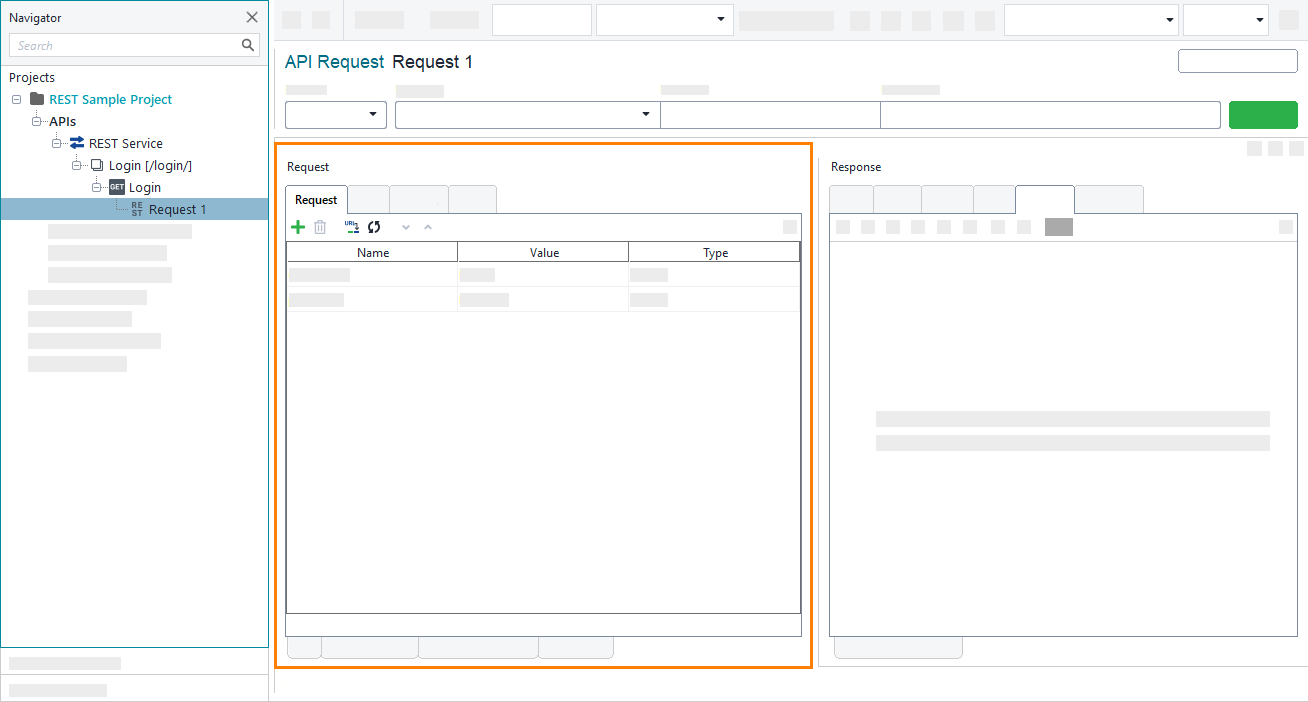
Task: Open the endpoint combo box dropdown
Action: tap(645, 114)
